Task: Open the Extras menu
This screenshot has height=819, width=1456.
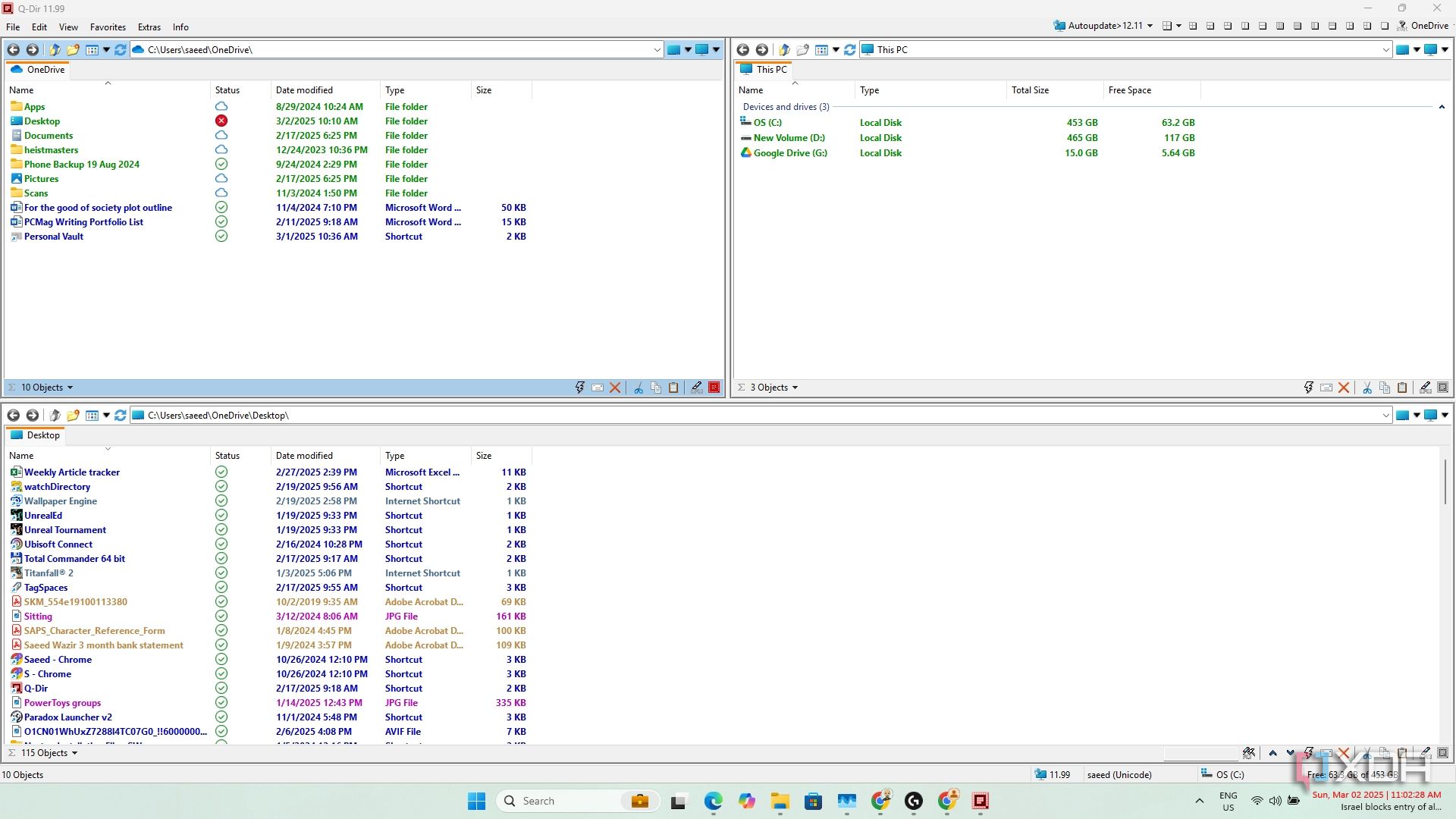Action: (x=149, y=27)
